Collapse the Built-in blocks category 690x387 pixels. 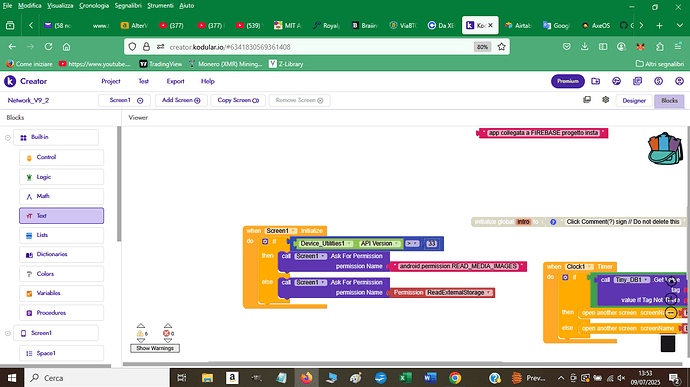tap(7, 137)
